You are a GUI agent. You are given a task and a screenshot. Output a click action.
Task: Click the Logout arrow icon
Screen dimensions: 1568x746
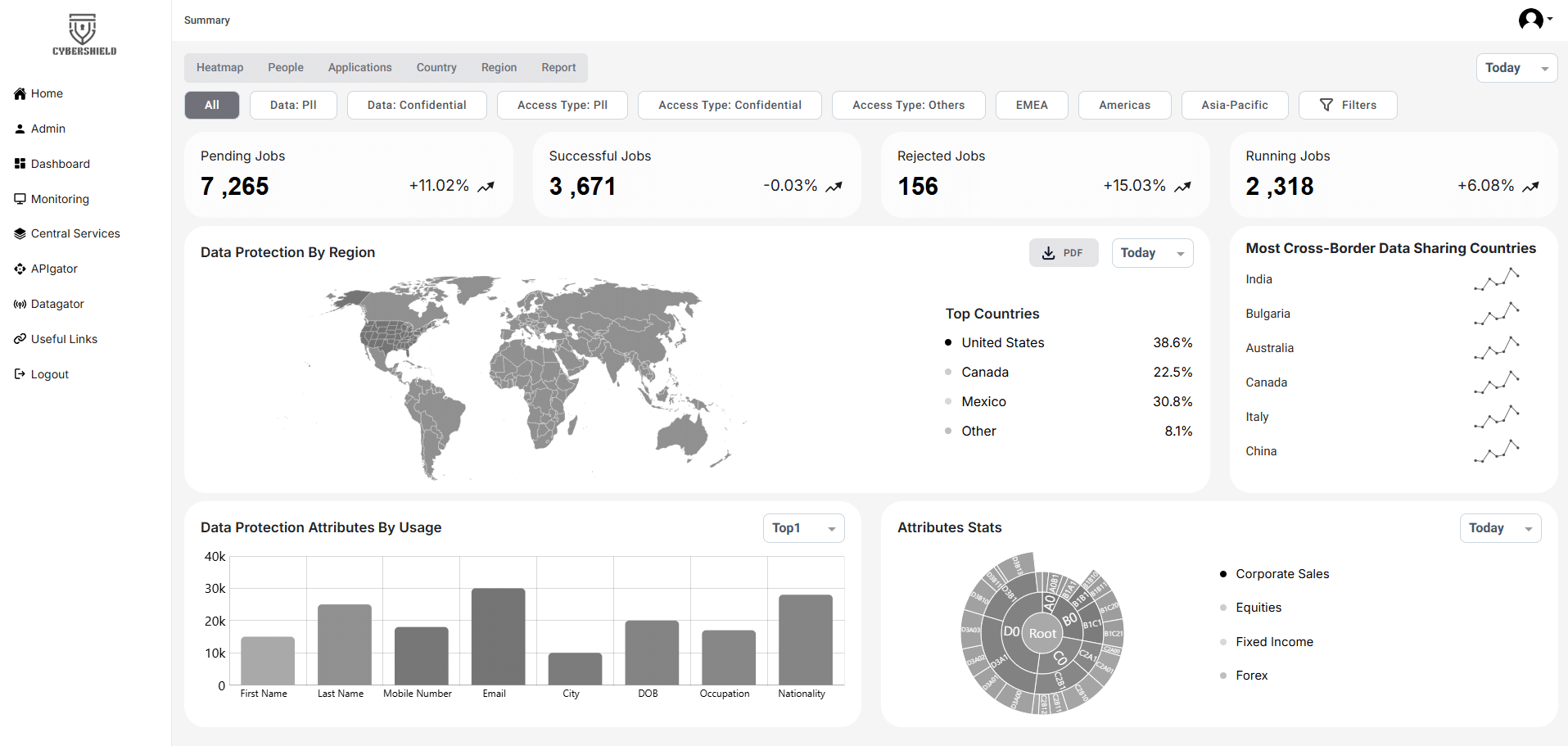click(20, 374)
